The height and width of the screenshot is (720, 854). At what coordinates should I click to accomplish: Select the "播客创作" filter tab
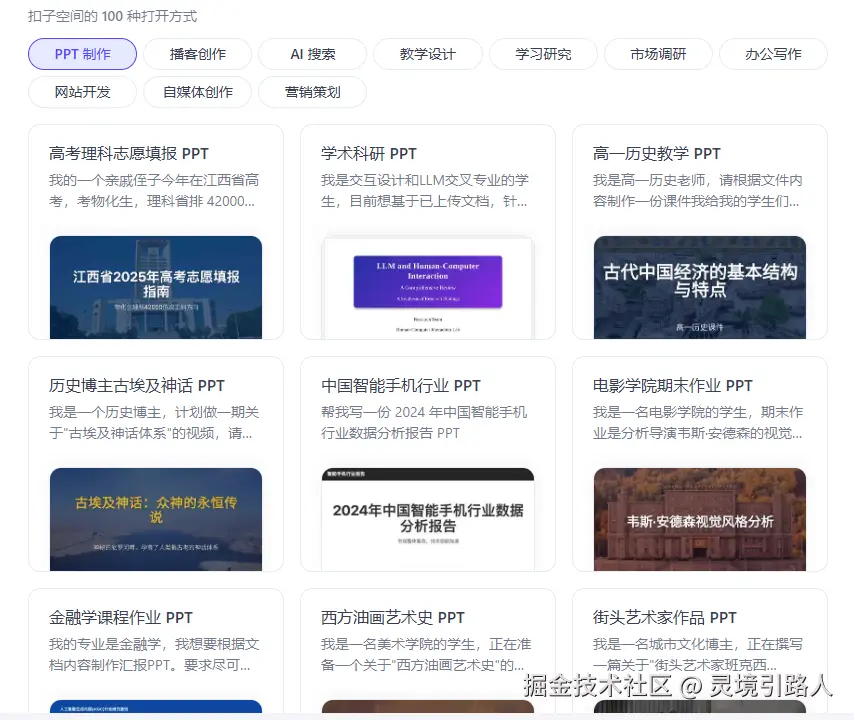tap(197, 54)
